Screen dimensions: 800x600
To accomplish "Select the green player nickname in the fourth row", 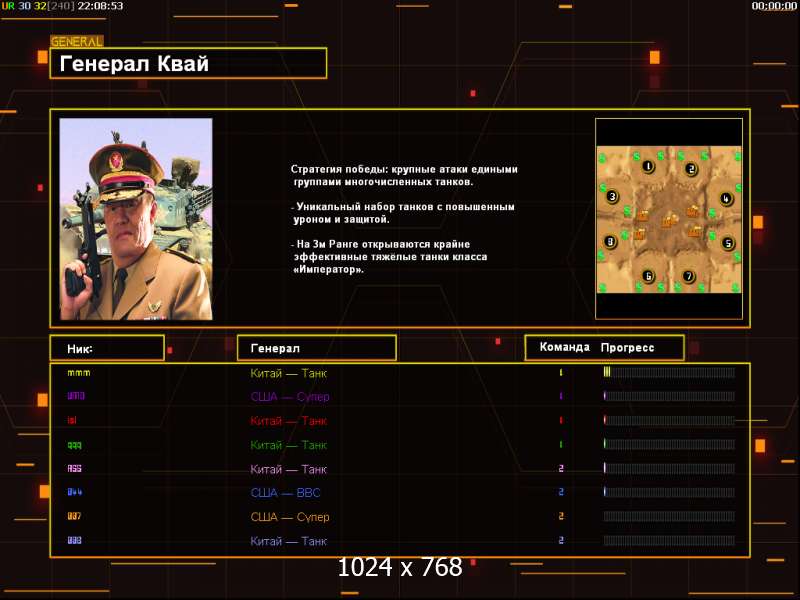I will click(x=74, y=445).
